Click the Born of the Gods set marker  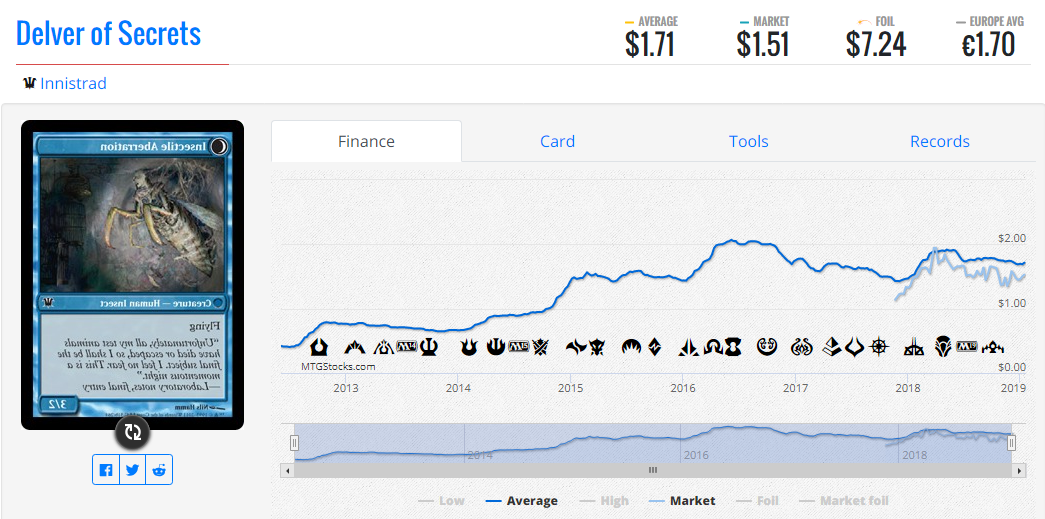point(469,346)
